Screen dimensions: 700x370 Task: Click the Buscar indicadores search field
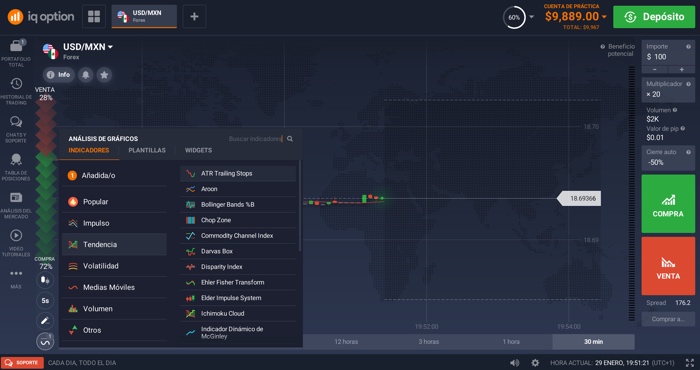tap(255, 139)
